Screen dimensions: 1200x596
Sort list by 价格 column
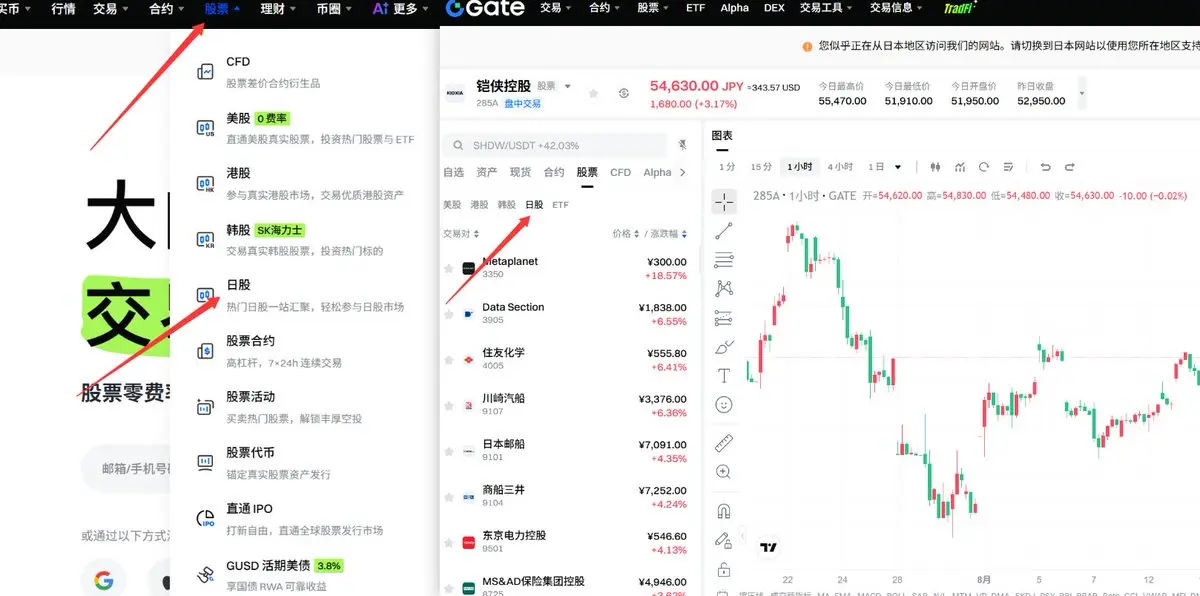(x=625, y=233)
